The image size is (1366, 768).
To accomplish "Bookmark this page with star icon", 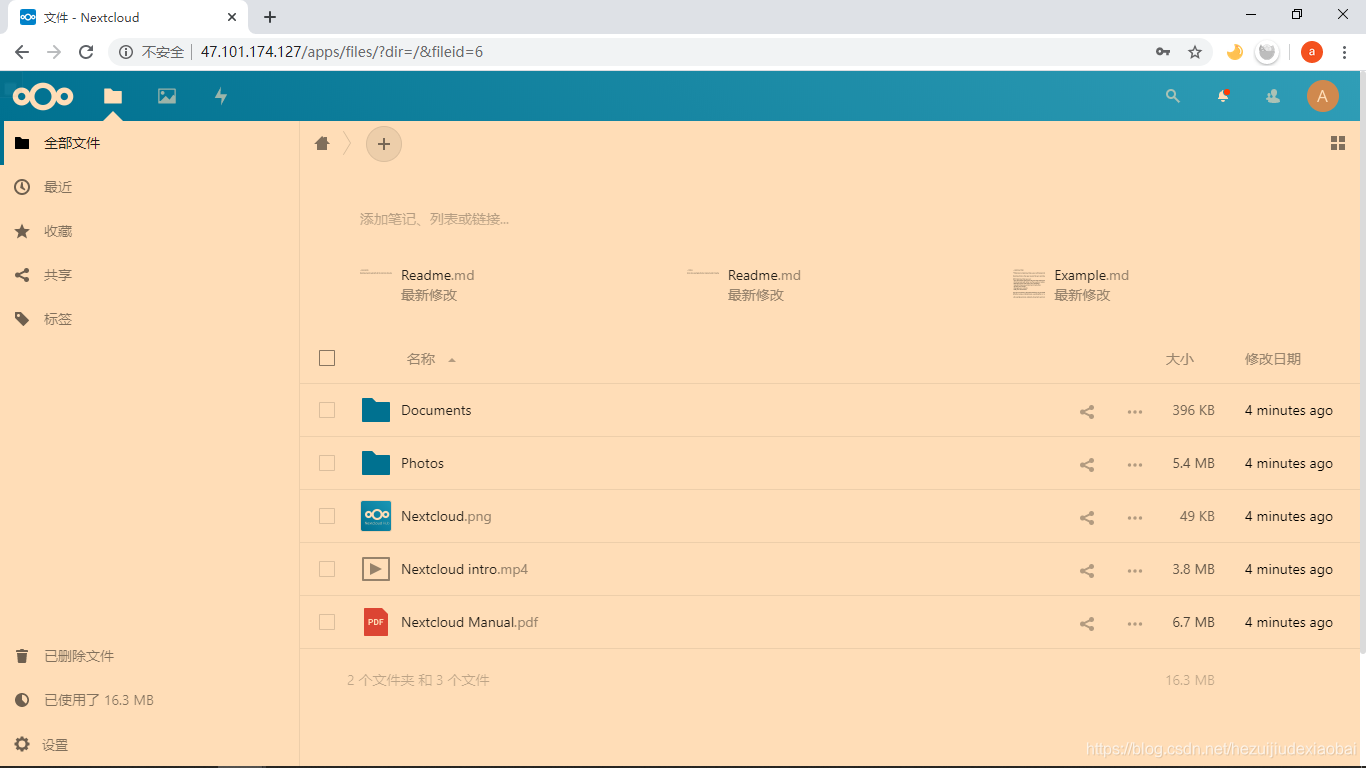I will tap(1194, 52).
